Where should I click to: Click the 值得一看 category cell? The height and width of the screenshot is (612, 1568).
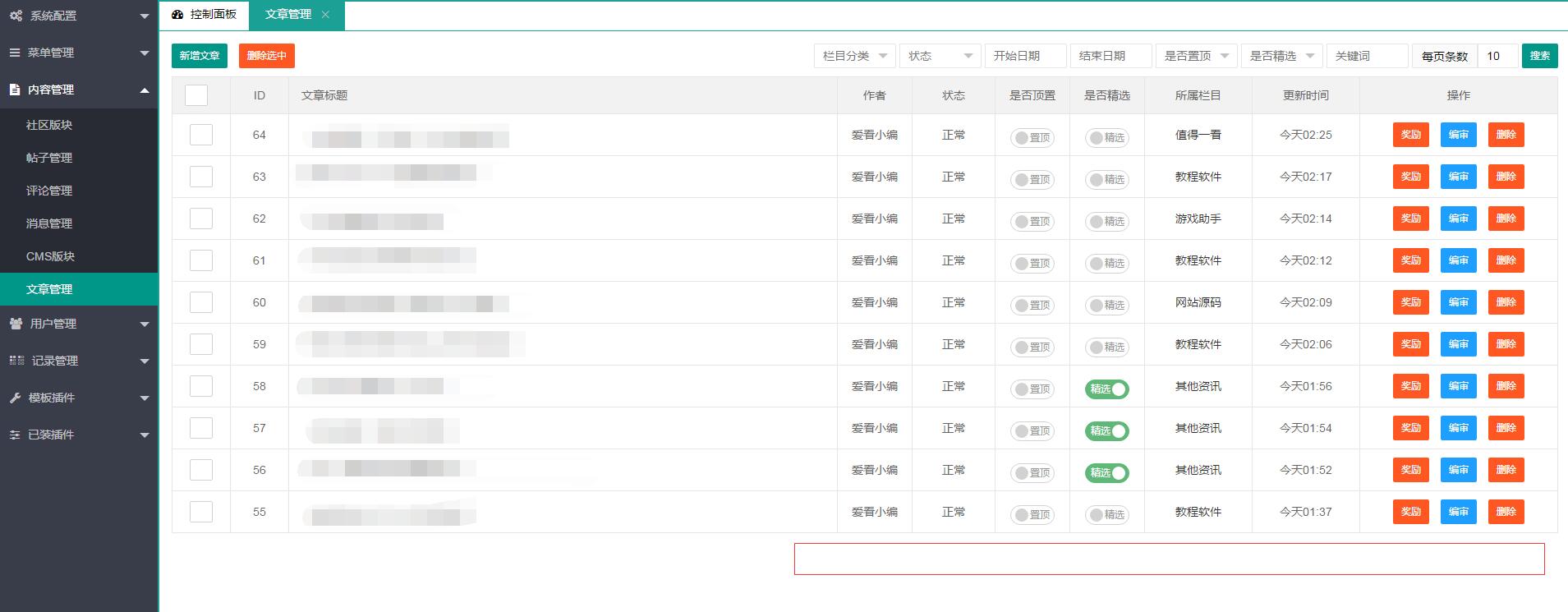pyautogui.click(x=1198, y=135)
